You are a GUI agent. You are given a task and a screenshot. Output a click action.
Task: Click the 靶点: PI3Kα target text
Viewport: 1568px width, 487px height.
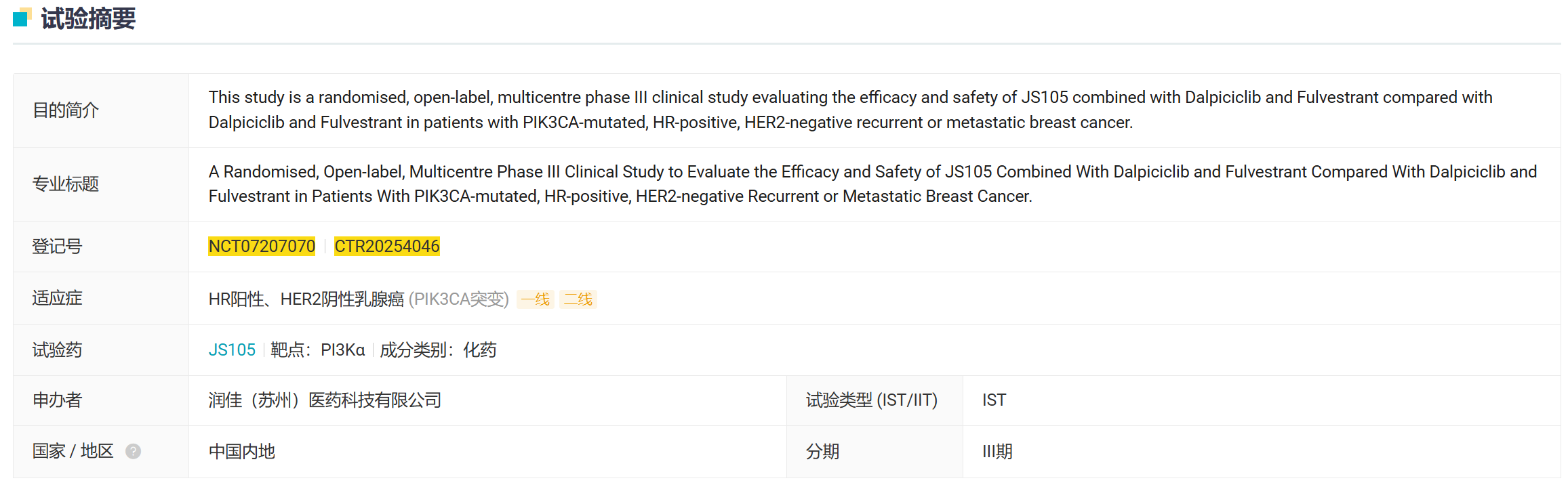click(x=317, y=350)
